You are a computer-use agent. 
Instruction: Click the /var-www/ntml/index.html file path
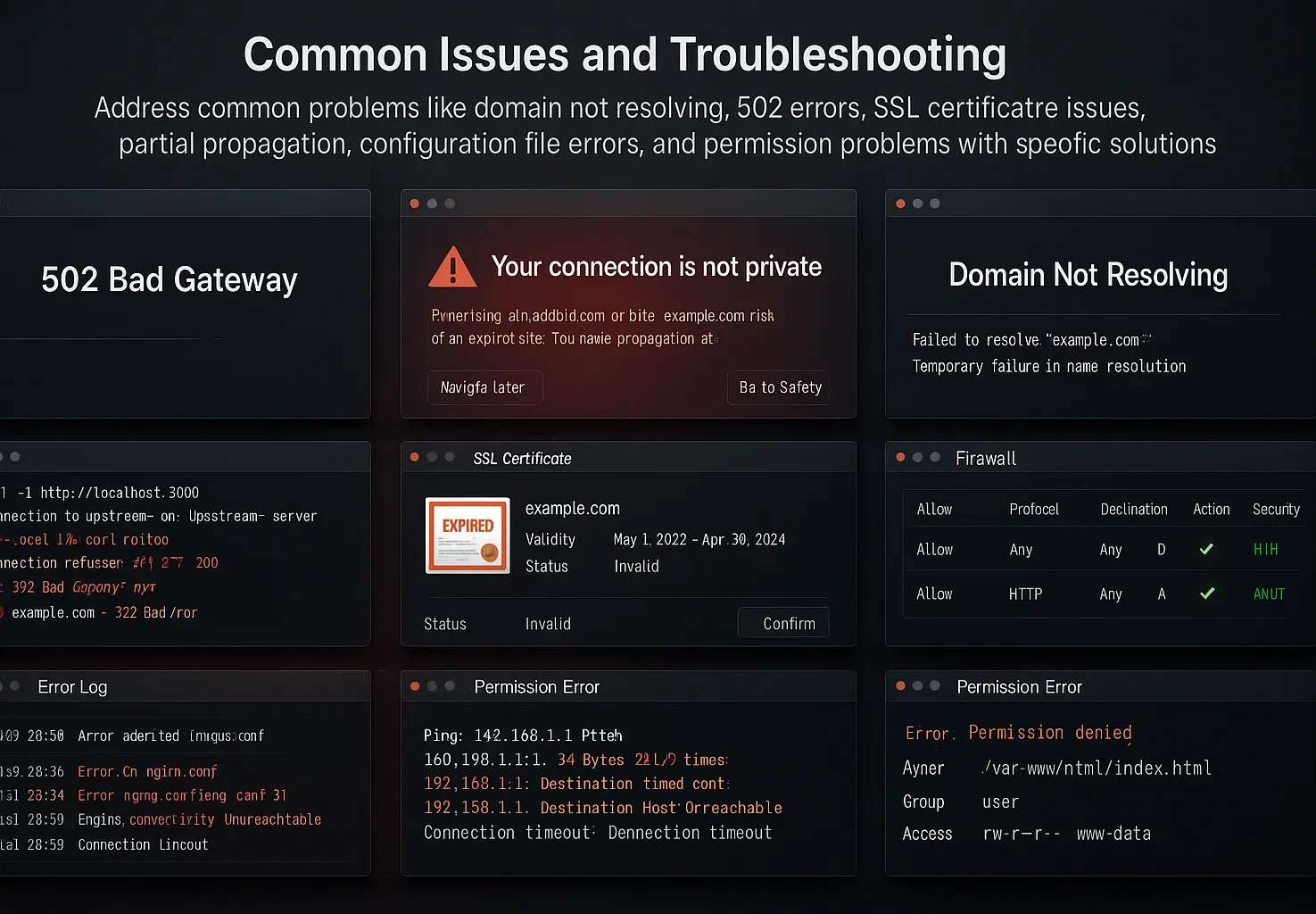[1097, 767]
